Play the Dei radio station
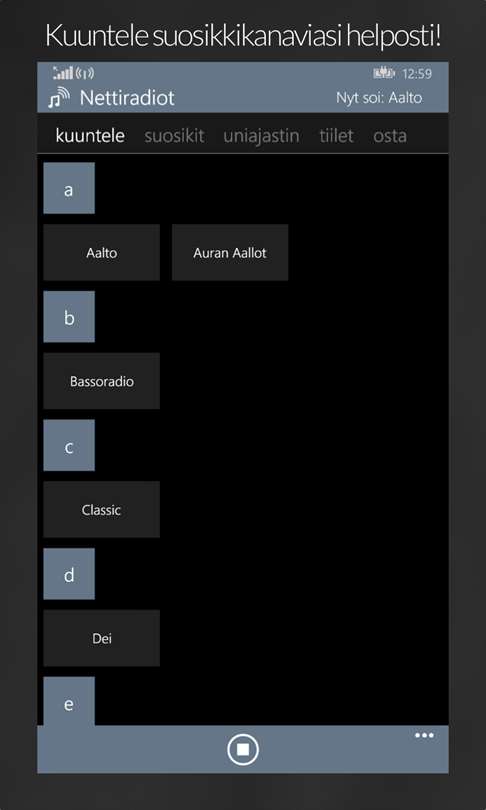Screen dimensions: 486x810 click(x=102, y=638)
